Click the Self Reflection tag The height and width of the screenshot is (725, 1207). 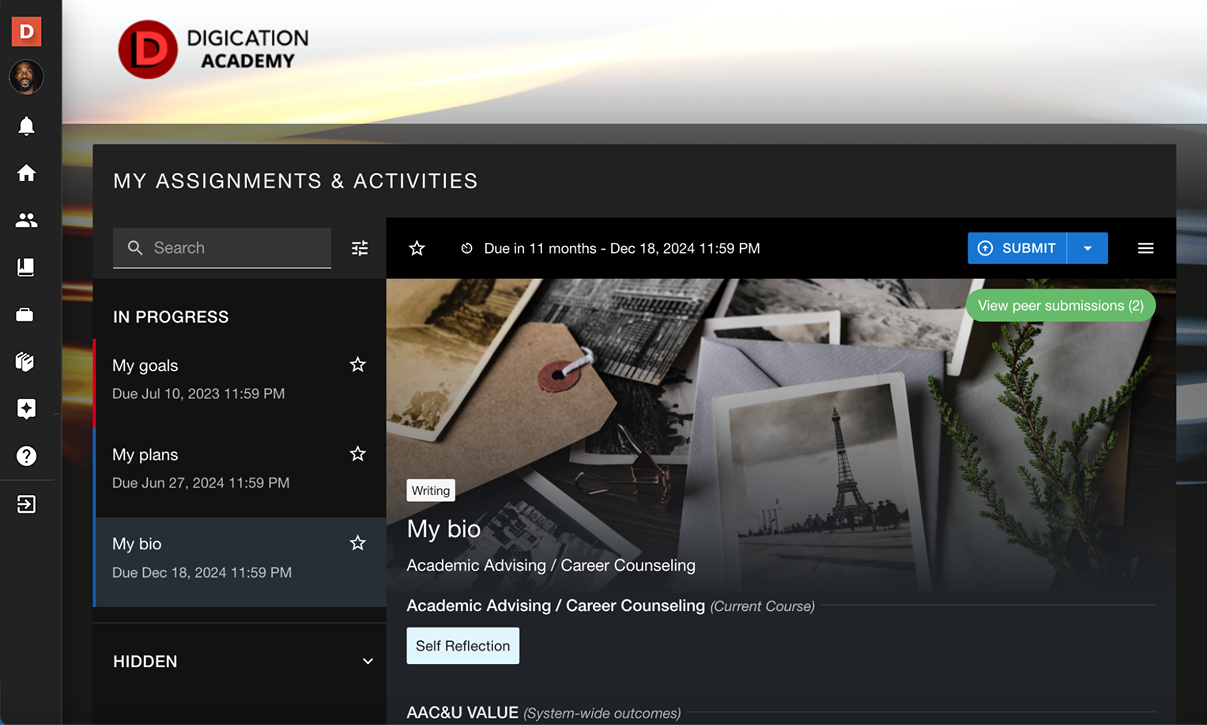pos(463,646)
